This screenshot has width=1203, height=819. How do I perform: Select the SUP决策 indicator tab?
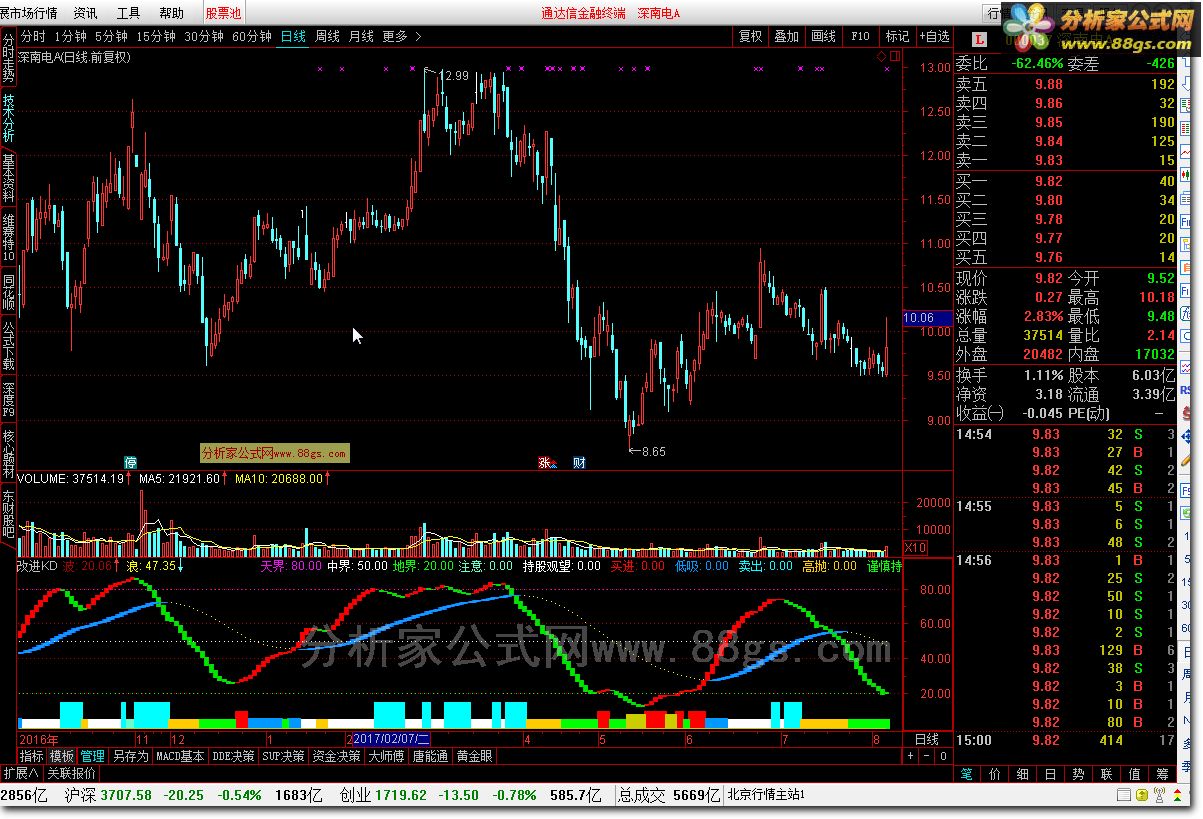click(284, 756)
